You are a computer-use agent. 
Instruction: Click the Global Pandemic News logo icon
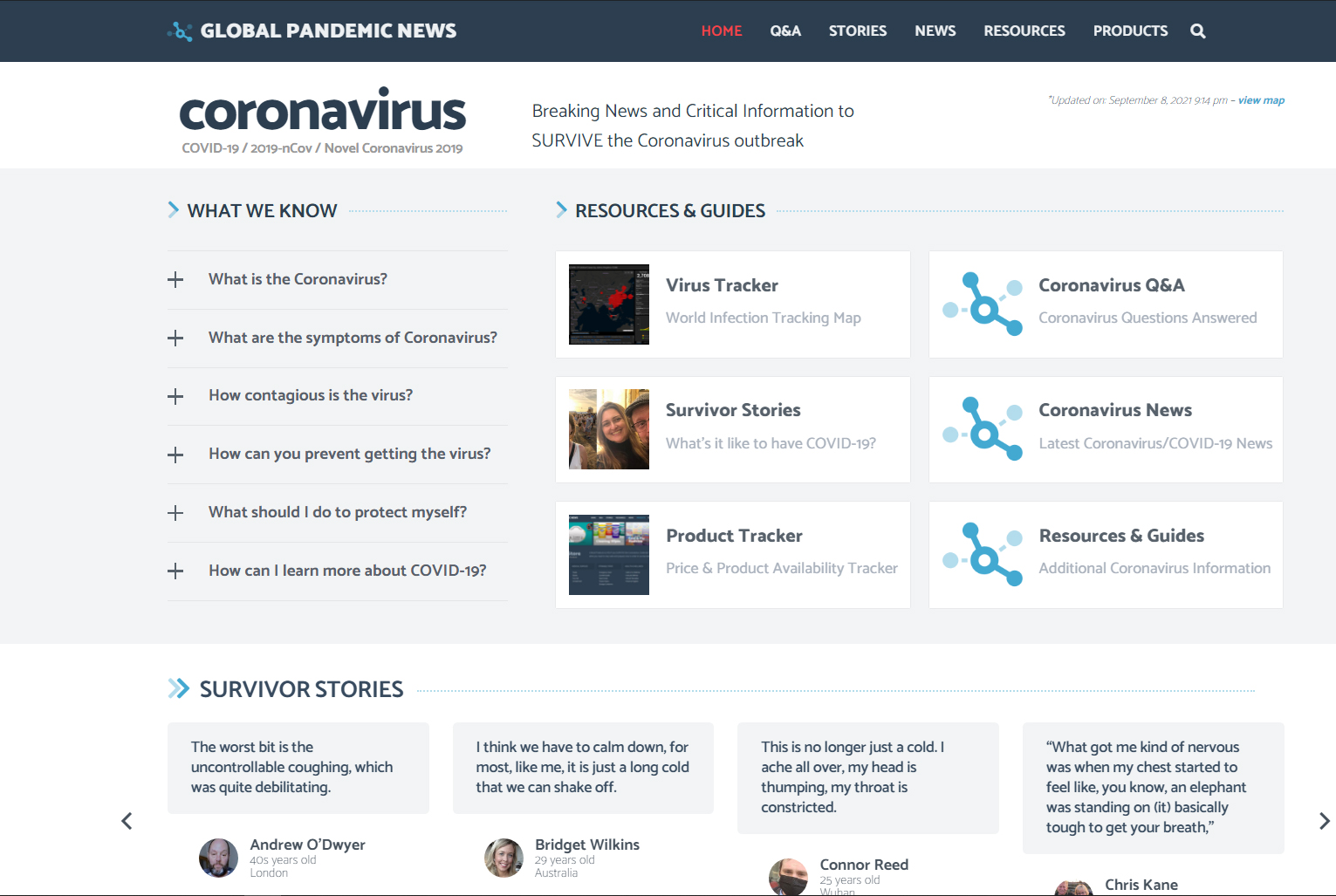point(180,31)
